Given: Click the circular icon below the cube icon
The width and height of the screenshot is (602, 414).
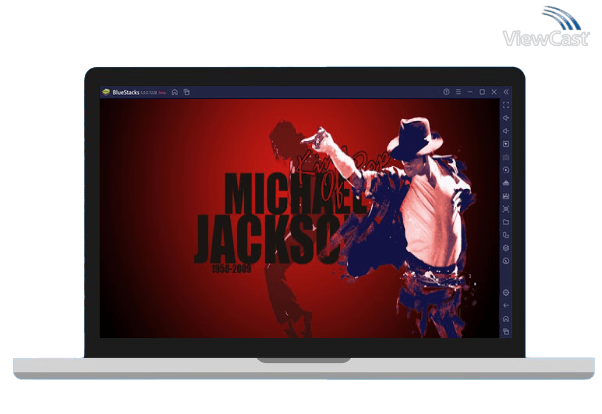Looking at the screenshot, I should coord(506,261).
